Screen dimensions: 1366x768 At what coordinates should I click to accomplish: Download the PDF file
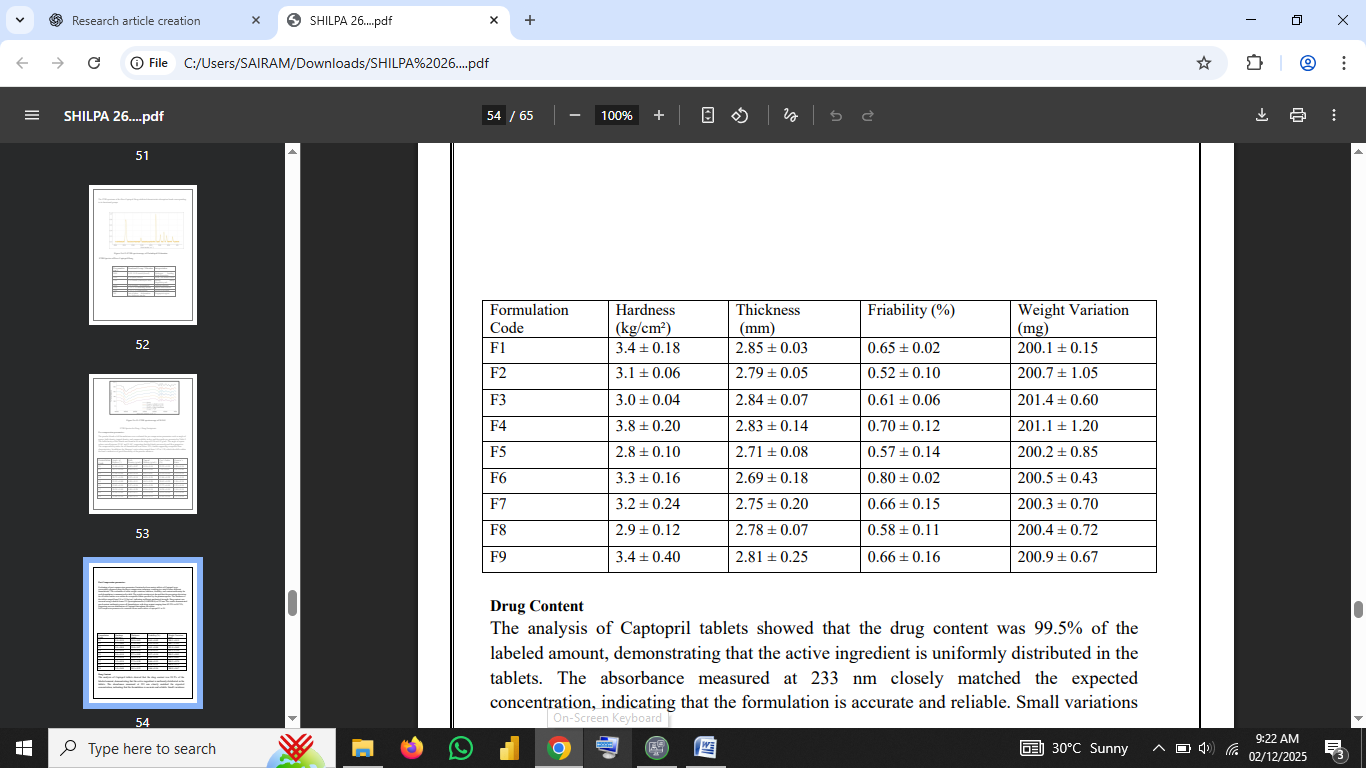click(1262, 115)
